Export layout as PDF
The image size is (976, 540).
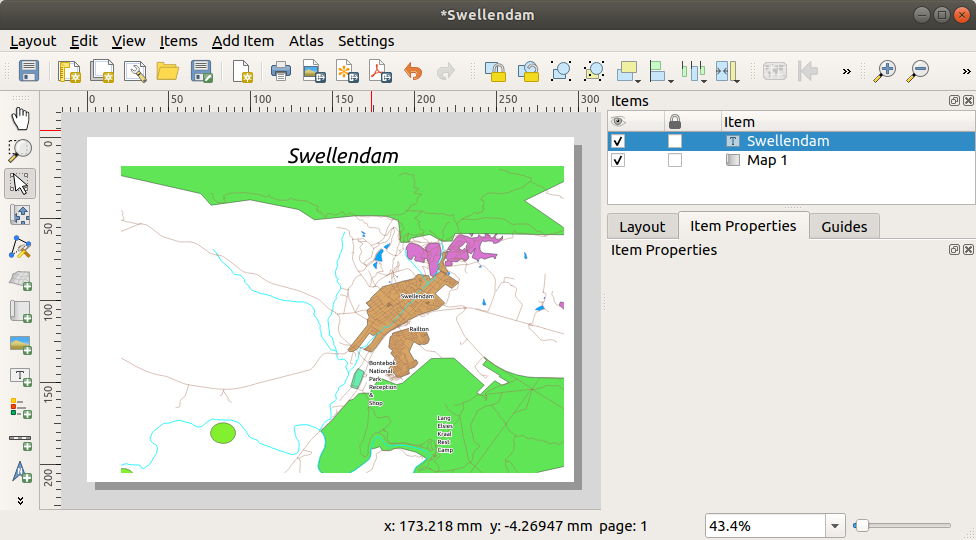[x=380, y=71]
